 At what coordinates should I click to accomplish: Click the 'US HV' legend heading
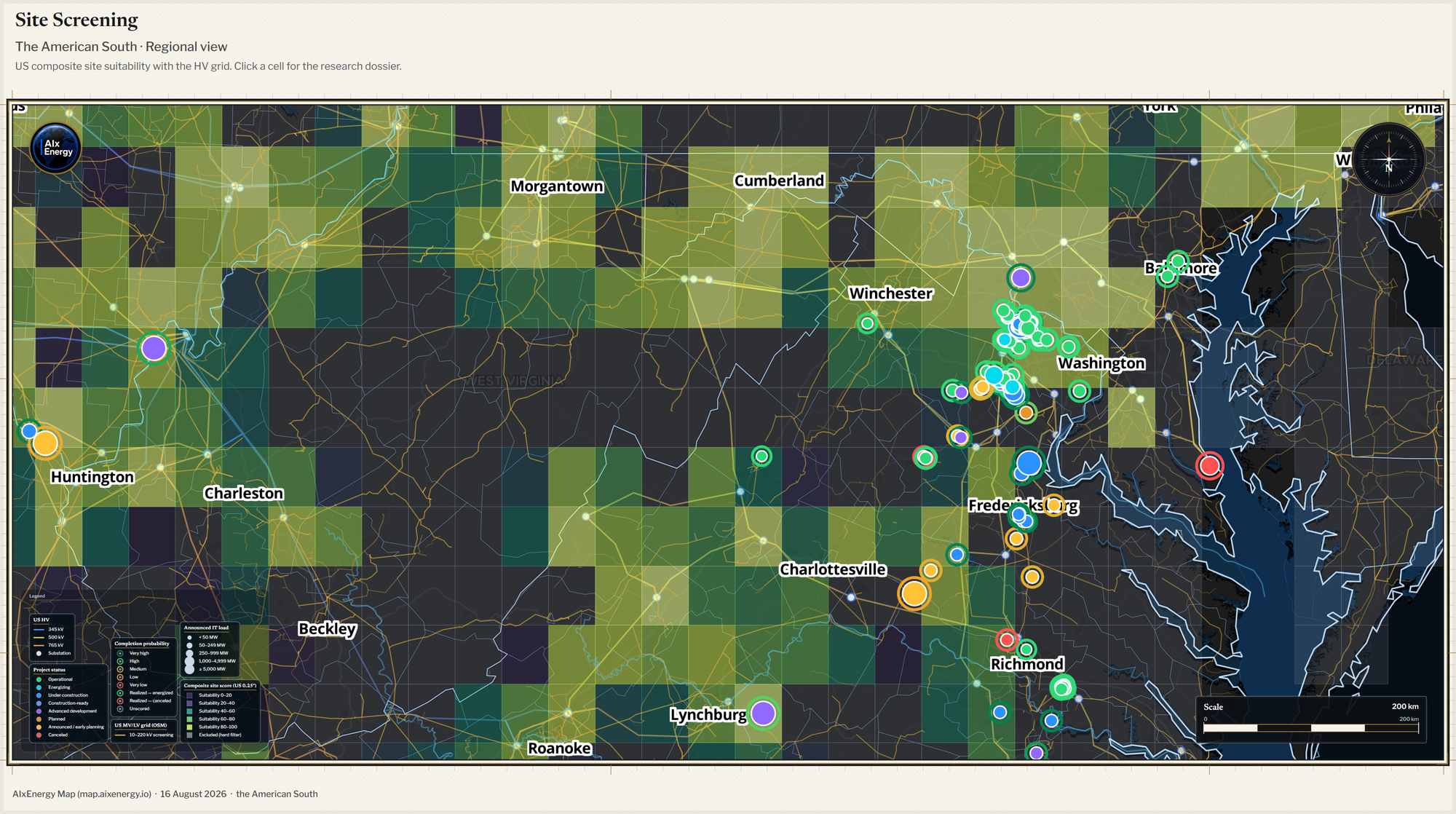tap(41, 620)
